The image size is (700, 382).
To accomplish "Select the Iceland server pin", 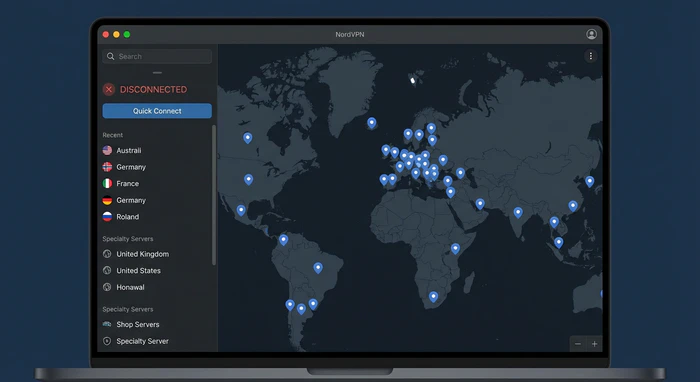I will coord(371,123).
